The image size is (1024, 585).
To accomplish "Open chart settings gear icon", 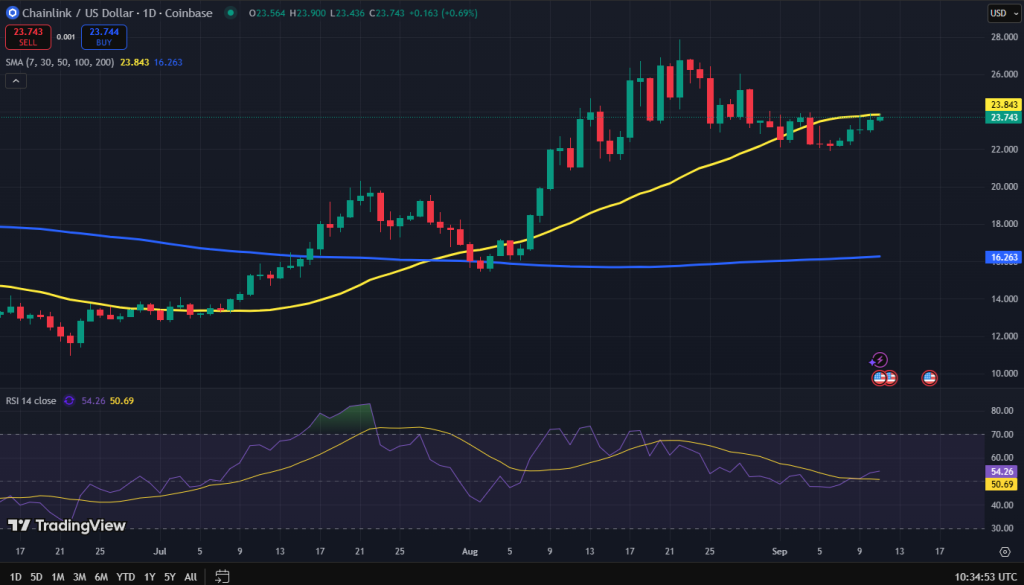I will [x=1004, y=551].
